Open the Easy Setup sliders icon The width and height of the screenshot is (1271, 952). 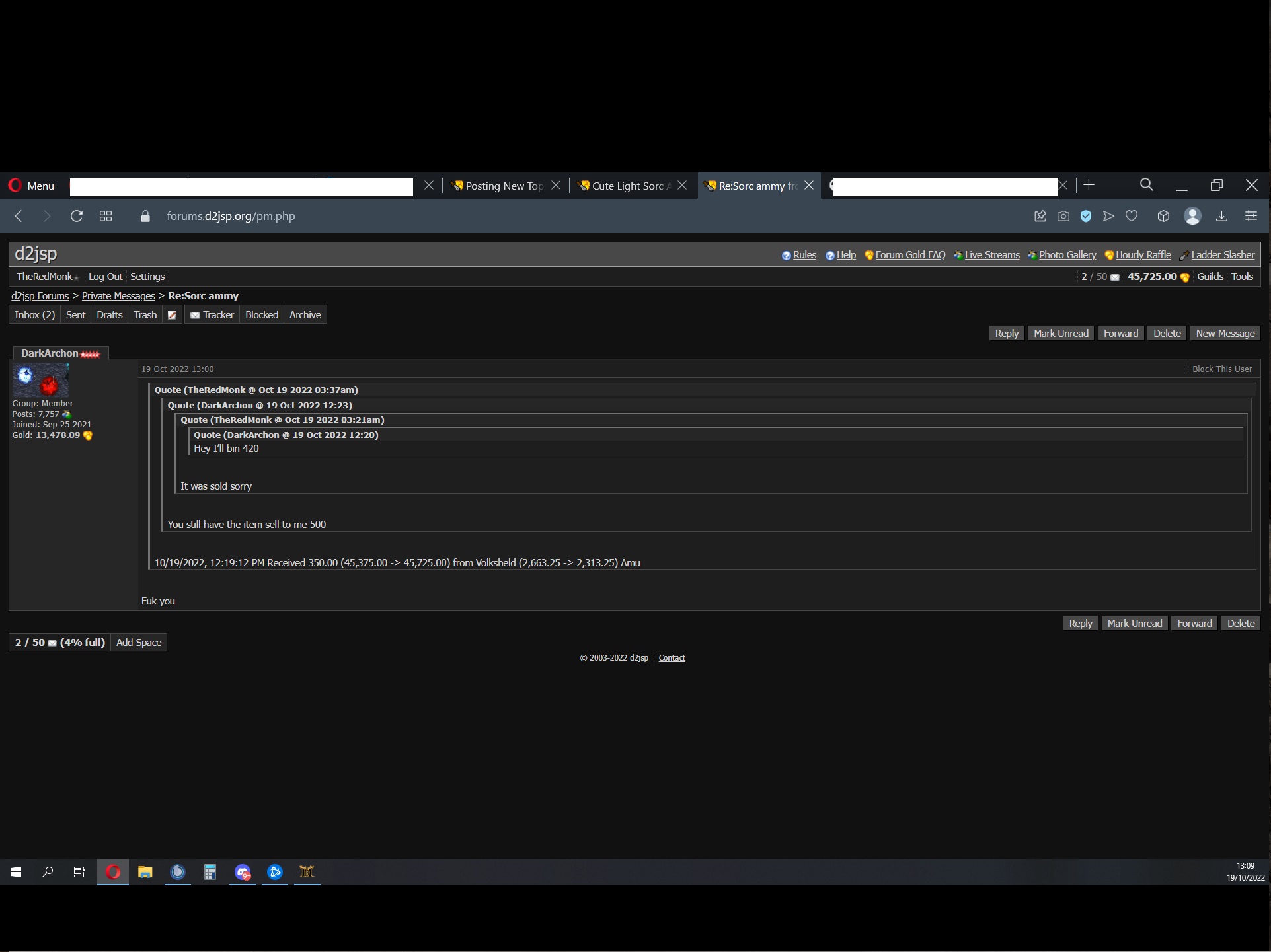click(1251, 216)
